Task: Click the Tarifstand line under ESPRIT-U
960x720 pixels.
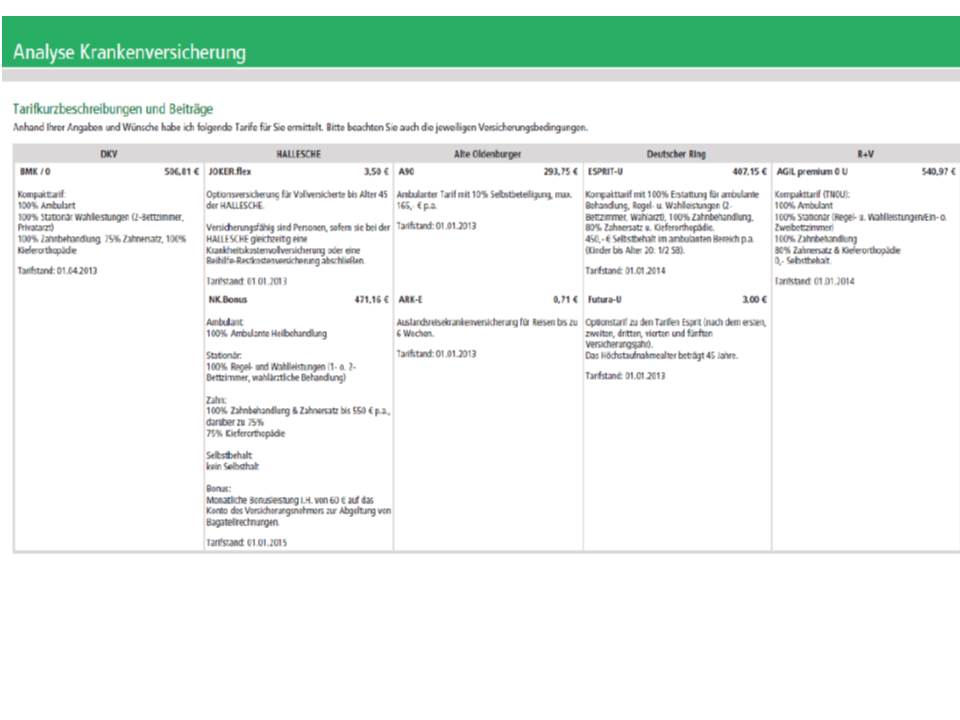Action: pyautogui.click(x=625, y=271)
